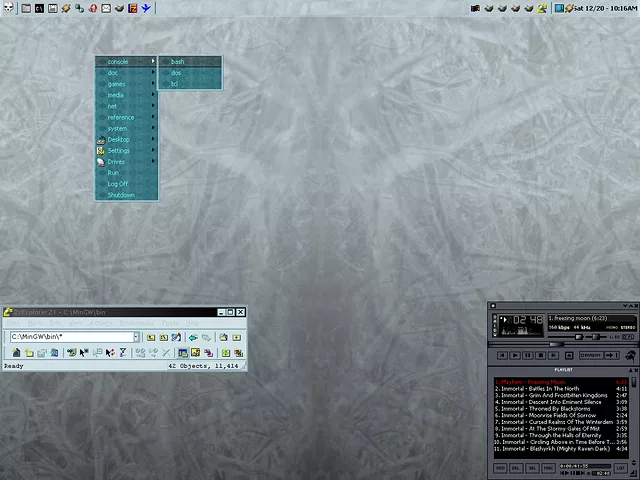Toggle shuffle in Winamp
Screen dimensions: 640x480
pos(590,355)
